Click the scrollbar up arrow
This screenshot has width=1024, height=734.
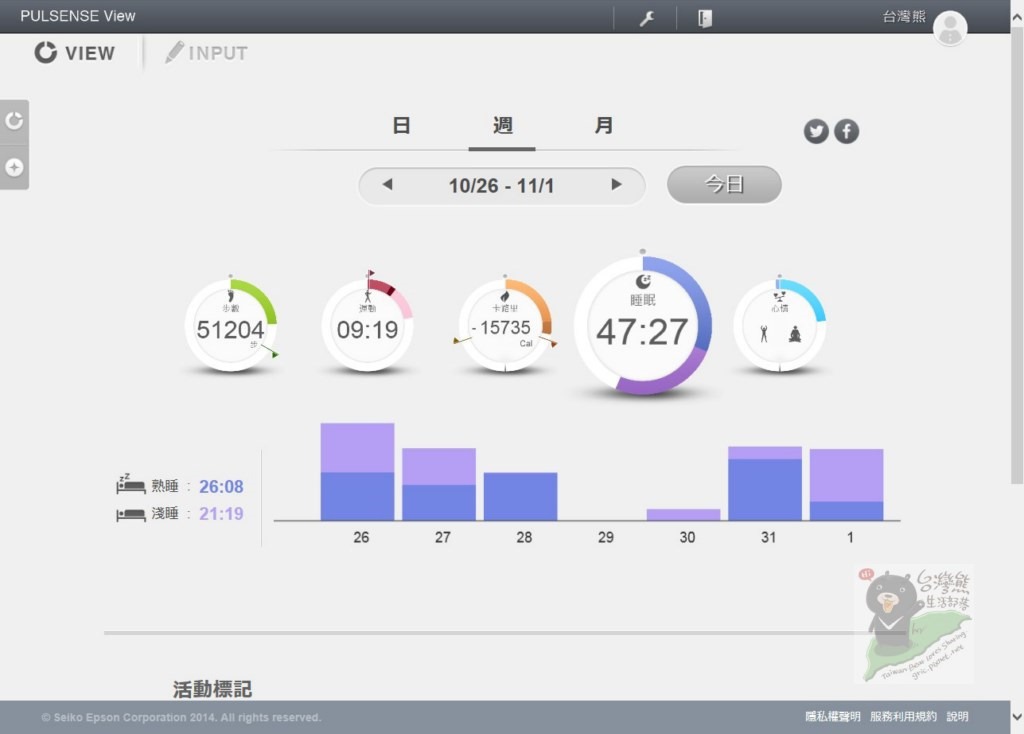coord(1017,16)
